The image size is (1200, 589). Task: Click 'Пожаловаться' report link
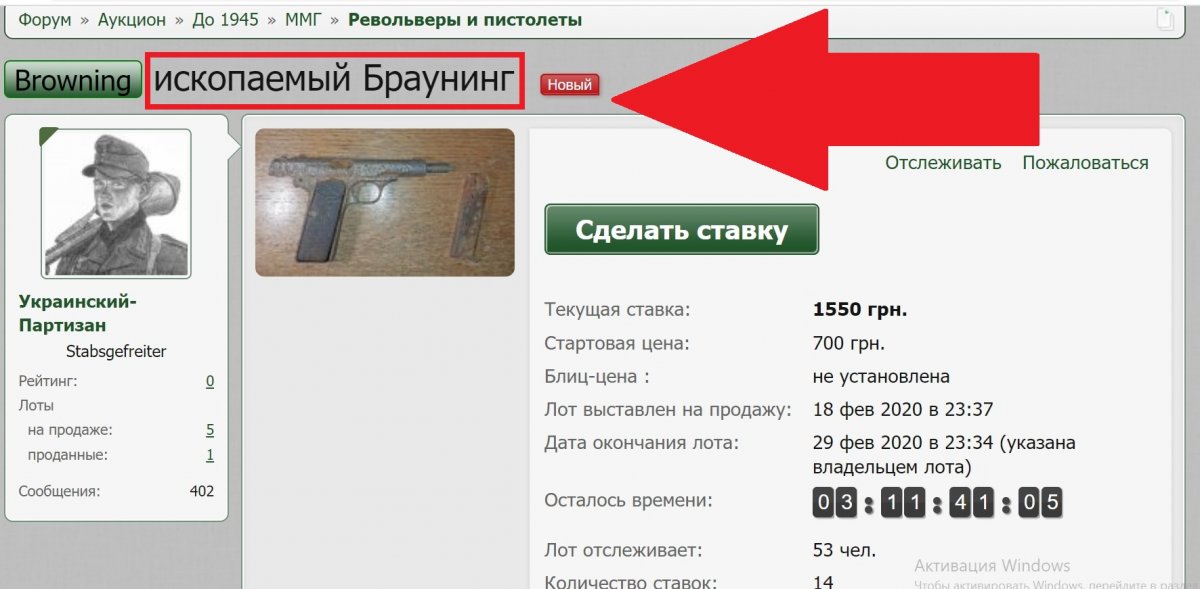pyautogui.click(x=1085, y=163)
